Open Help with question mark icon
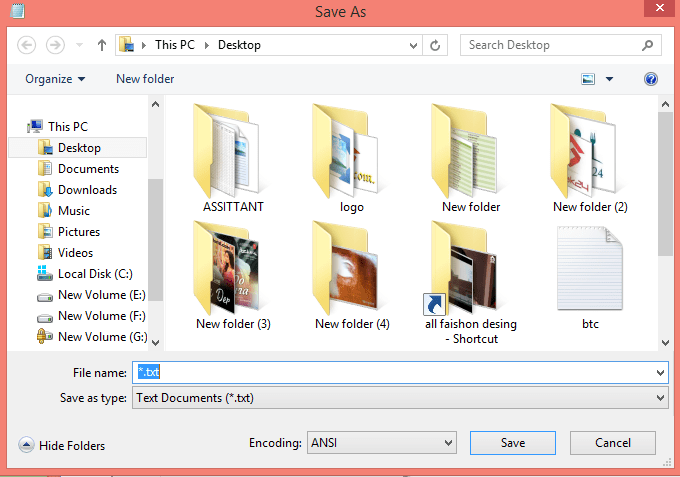Screen dimensions: 680x477 [651, 79]
